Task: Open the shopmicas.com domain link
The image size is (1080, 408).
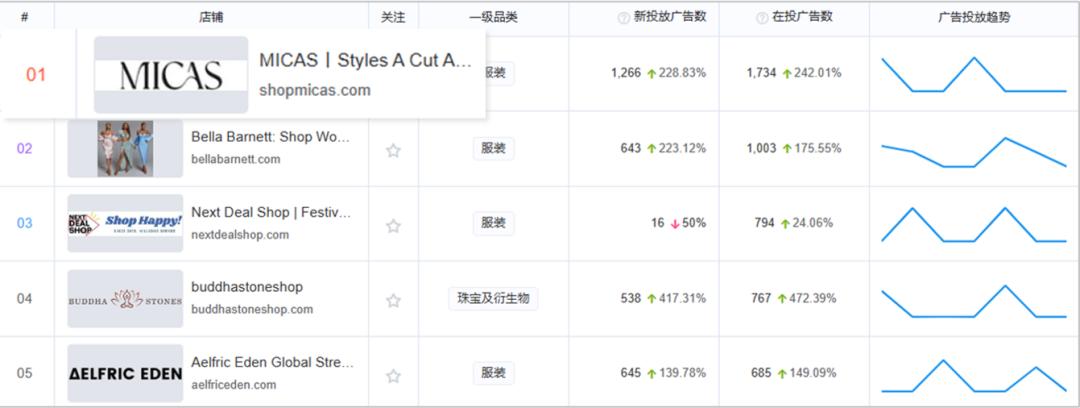Action: pos(314,91)
